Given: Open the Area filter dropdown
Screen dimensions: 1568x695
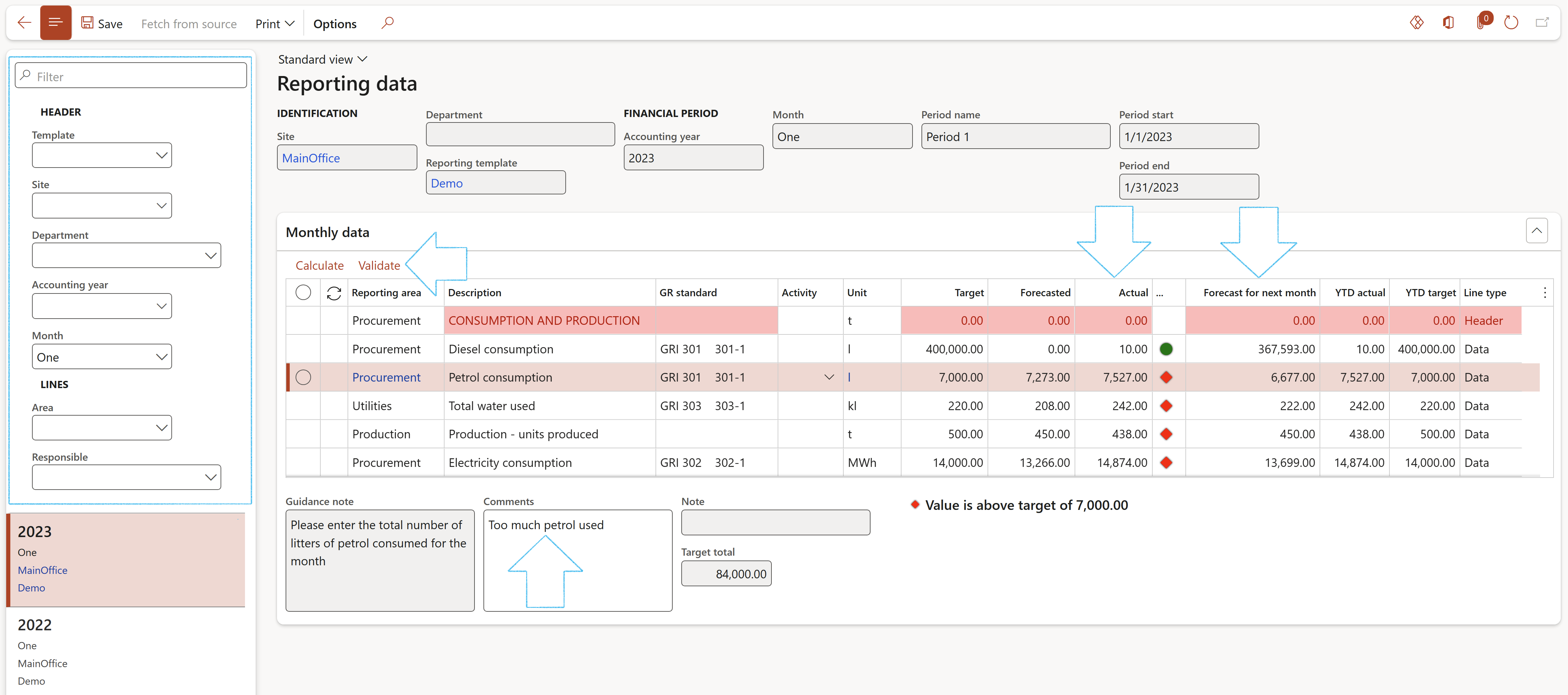Looking at the screenshot, I should (161, 428).
